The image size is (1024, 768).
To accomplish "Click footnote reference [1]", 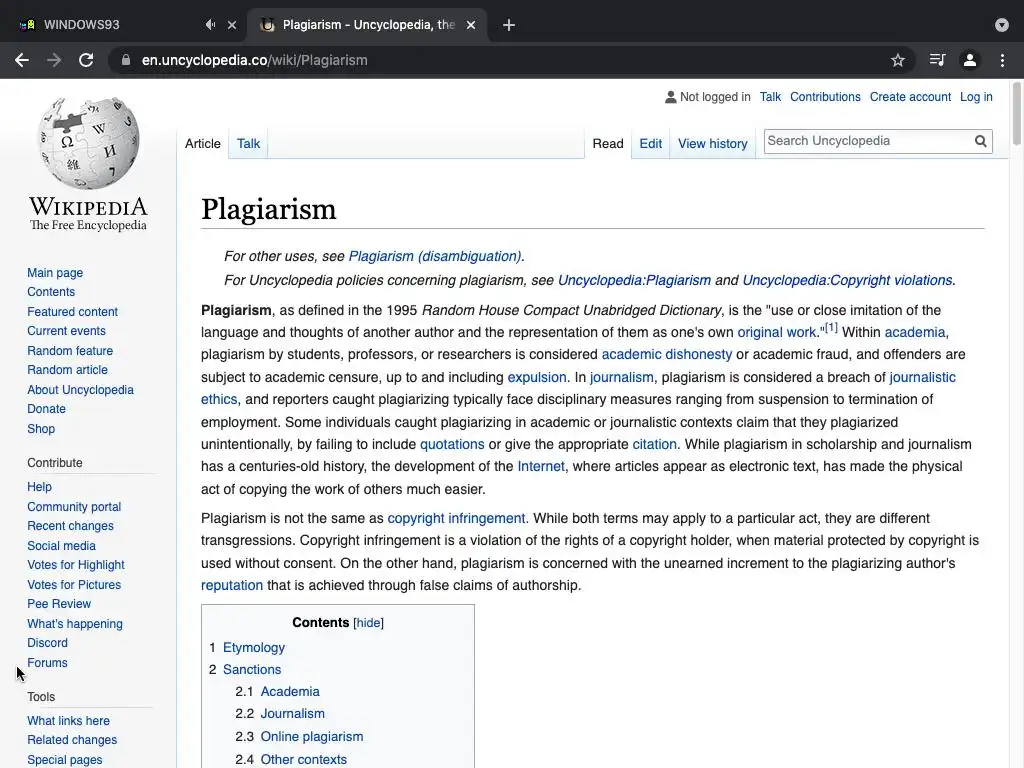I will pos(831,327).
